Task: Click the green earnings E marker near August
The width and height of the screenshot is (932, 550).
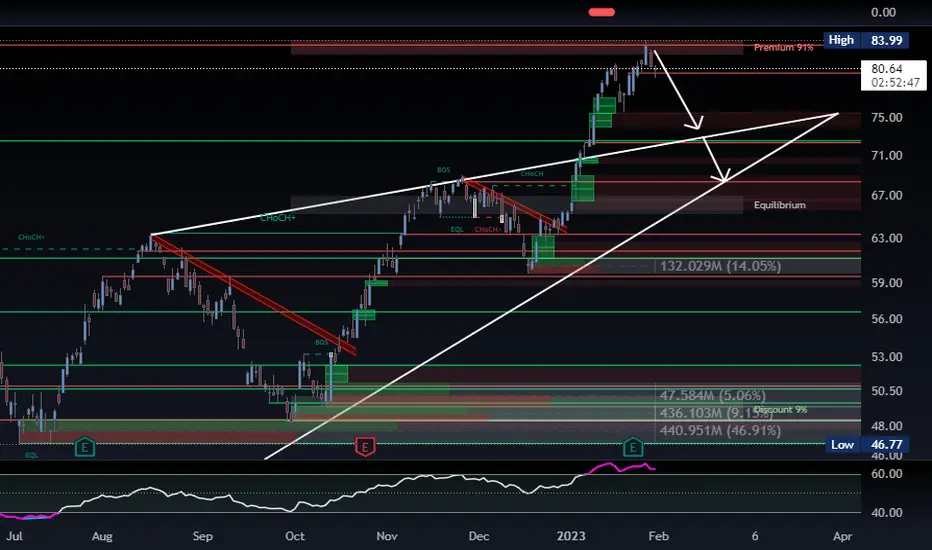Action: (85, 447)
